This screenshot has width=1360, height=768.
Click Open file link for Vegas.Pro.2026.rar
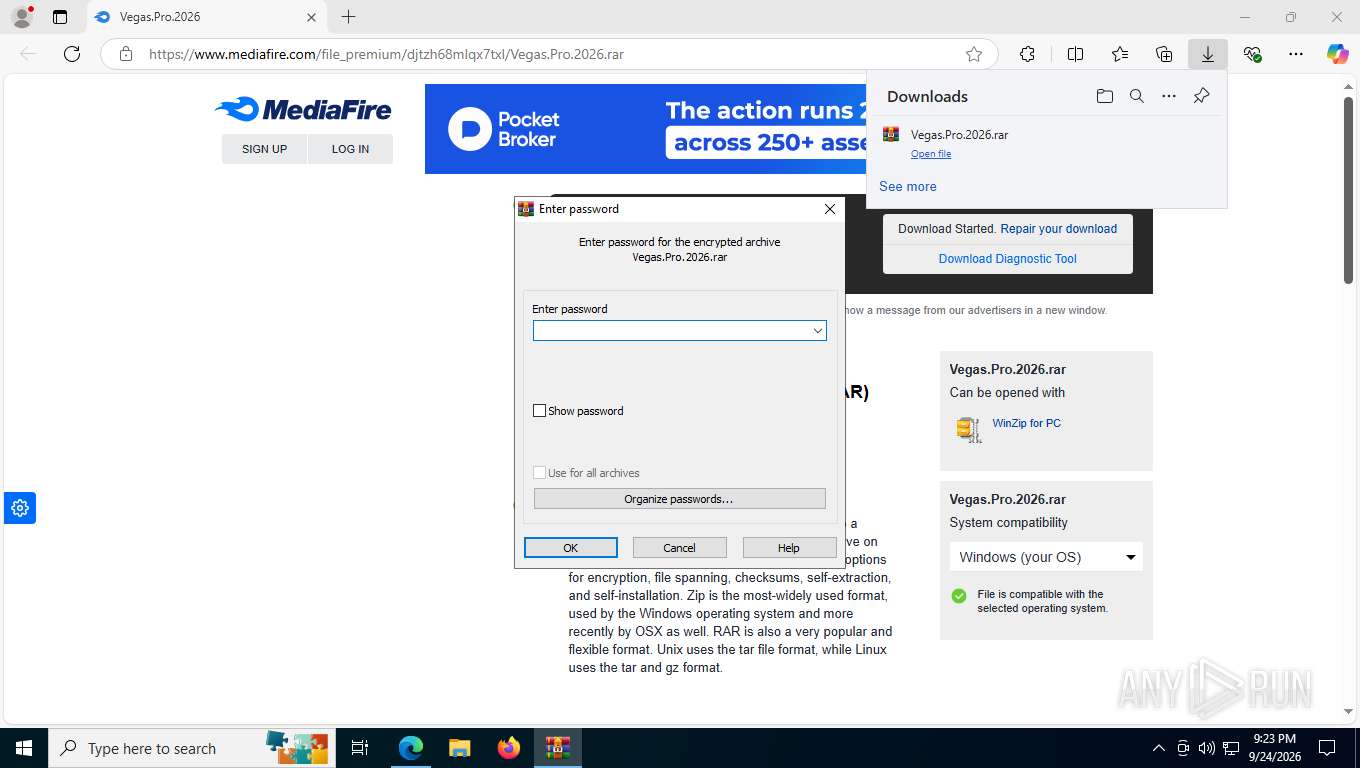[x=931, y=154]
